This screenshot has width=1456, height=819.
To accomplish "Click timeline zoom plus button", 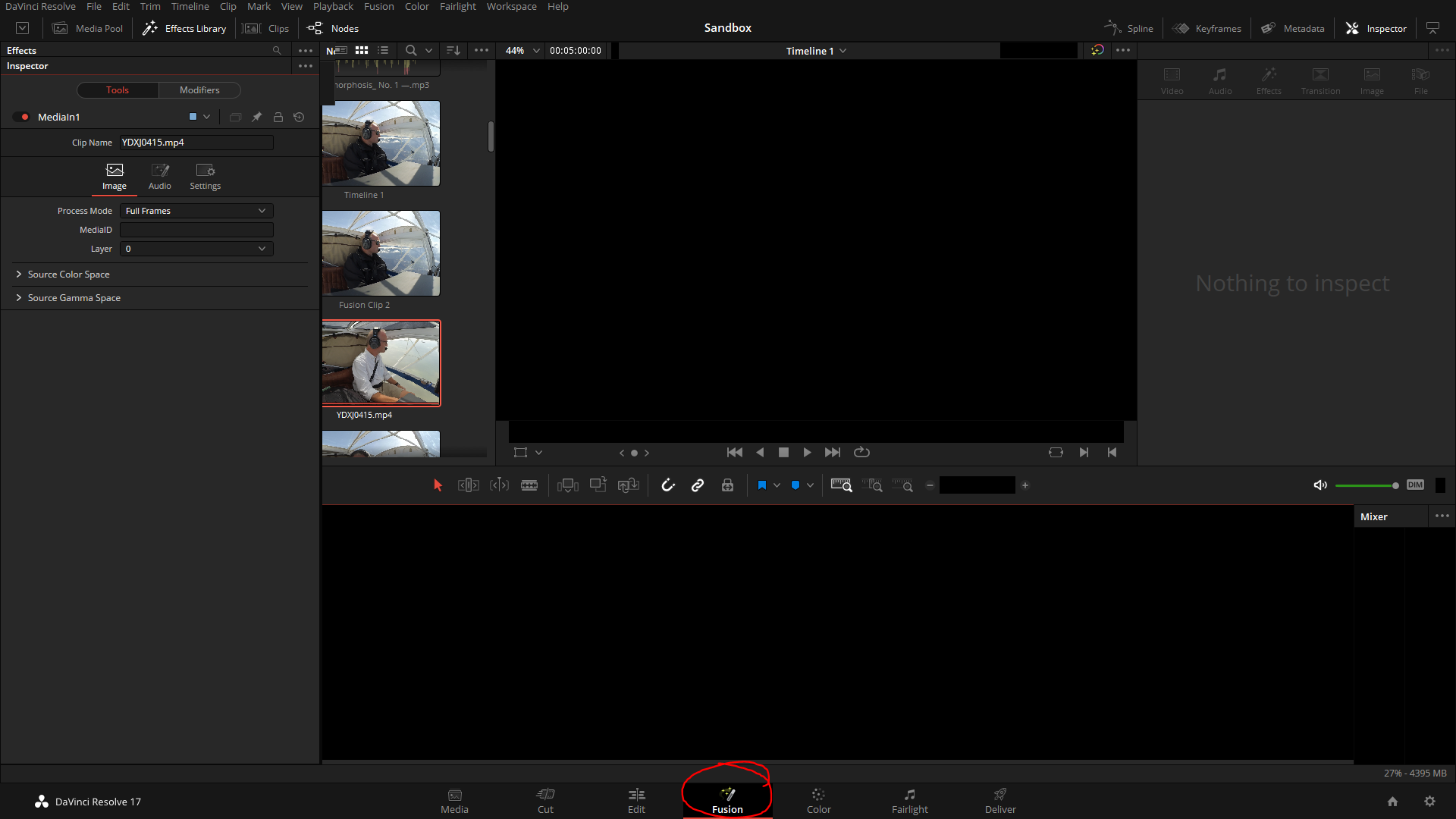I will coord(1025,485).
